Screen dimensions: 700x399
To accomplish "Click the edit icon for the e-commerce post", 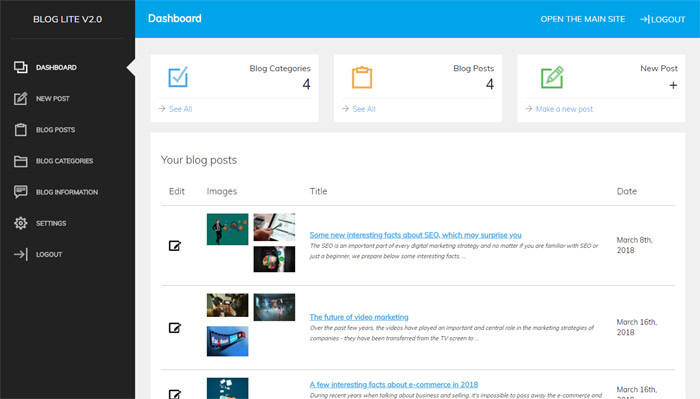I will pyautogui.click(x=175, y=394).
